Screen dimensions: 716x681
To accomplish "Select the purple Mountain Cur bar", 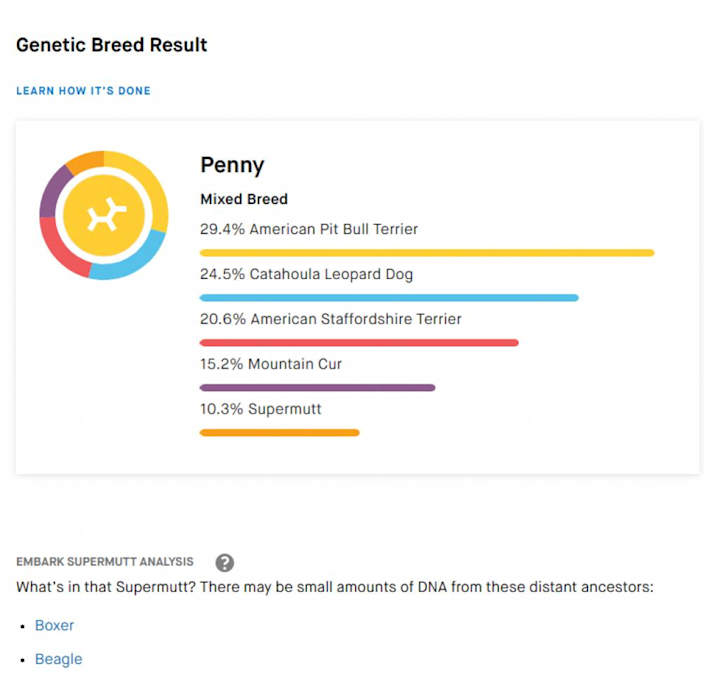I will [x=317, y=388].
